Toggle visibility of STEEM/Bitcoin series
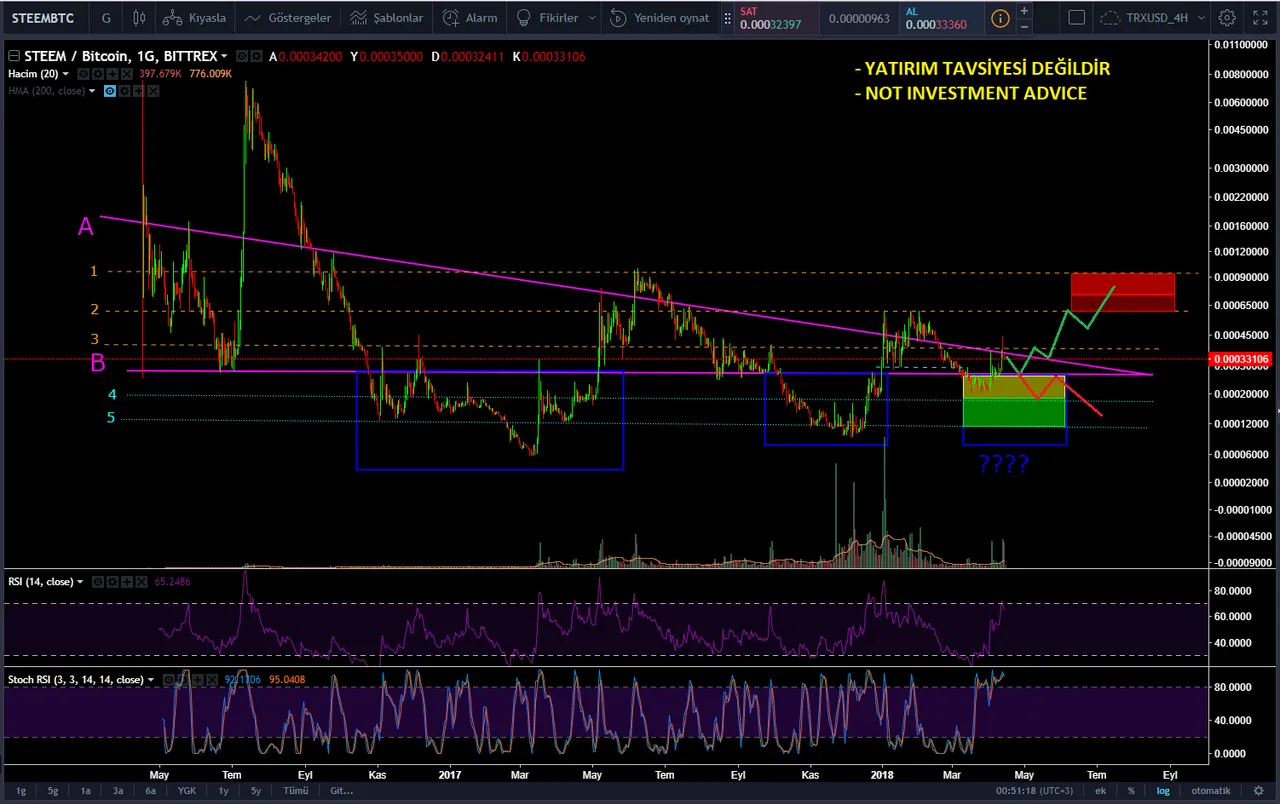The width and height of the screenshot is (1280, 804). pos(241,56)
